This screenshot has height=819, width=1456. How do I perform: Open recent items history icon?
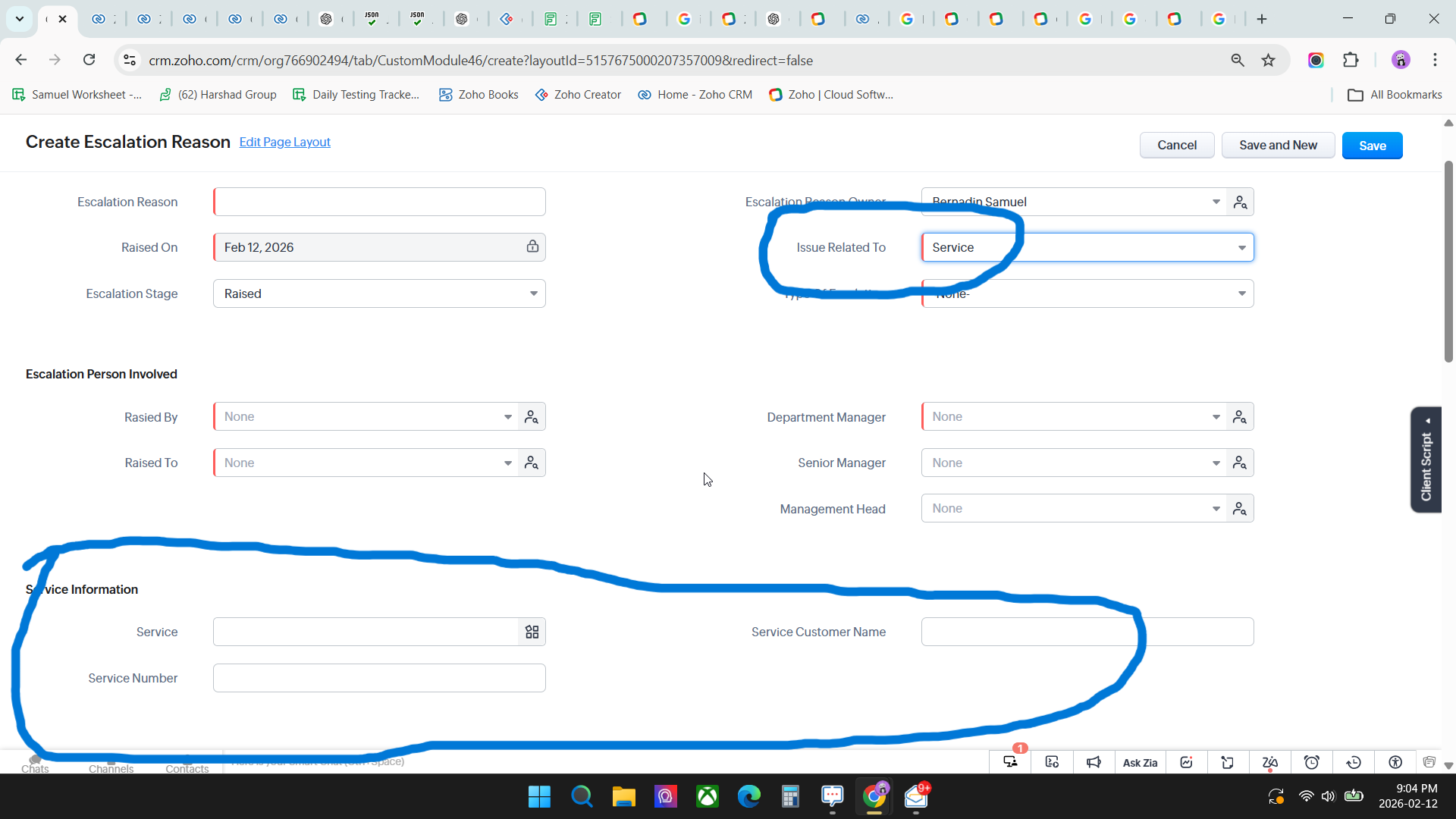tap(1354, 762)
